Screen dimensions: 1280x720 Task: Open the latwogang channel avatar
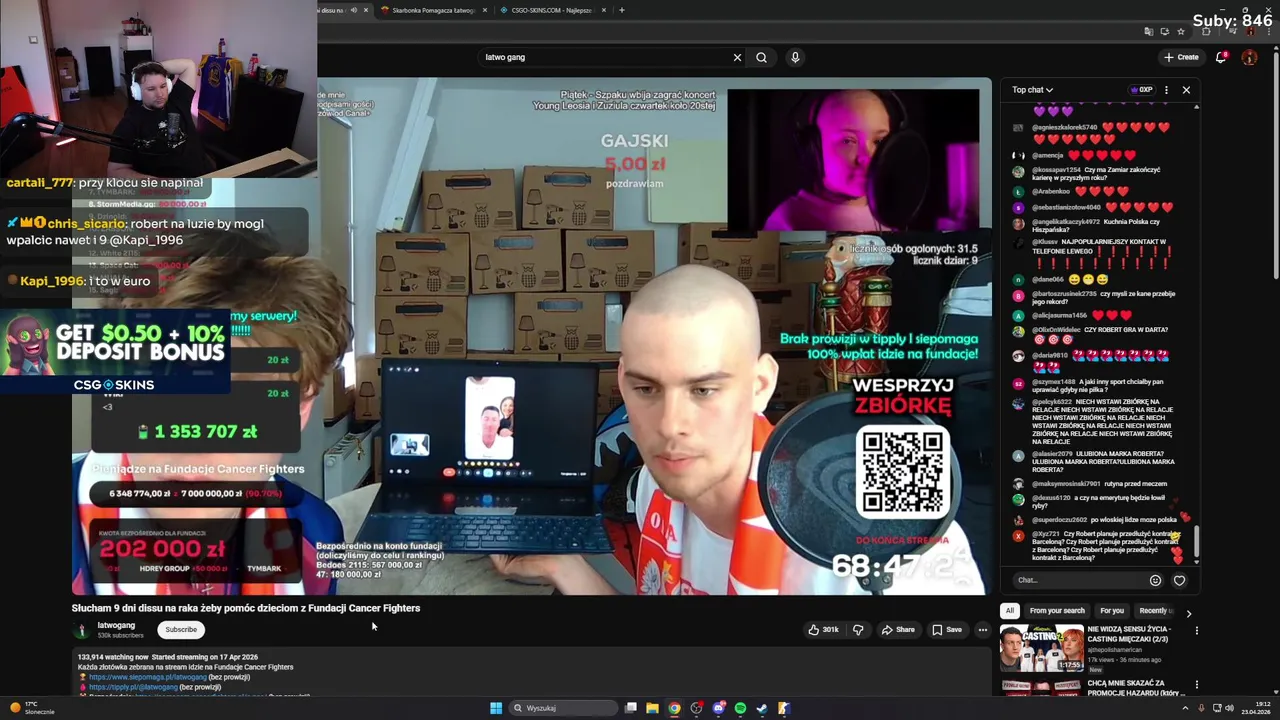[x=81, y=630]
